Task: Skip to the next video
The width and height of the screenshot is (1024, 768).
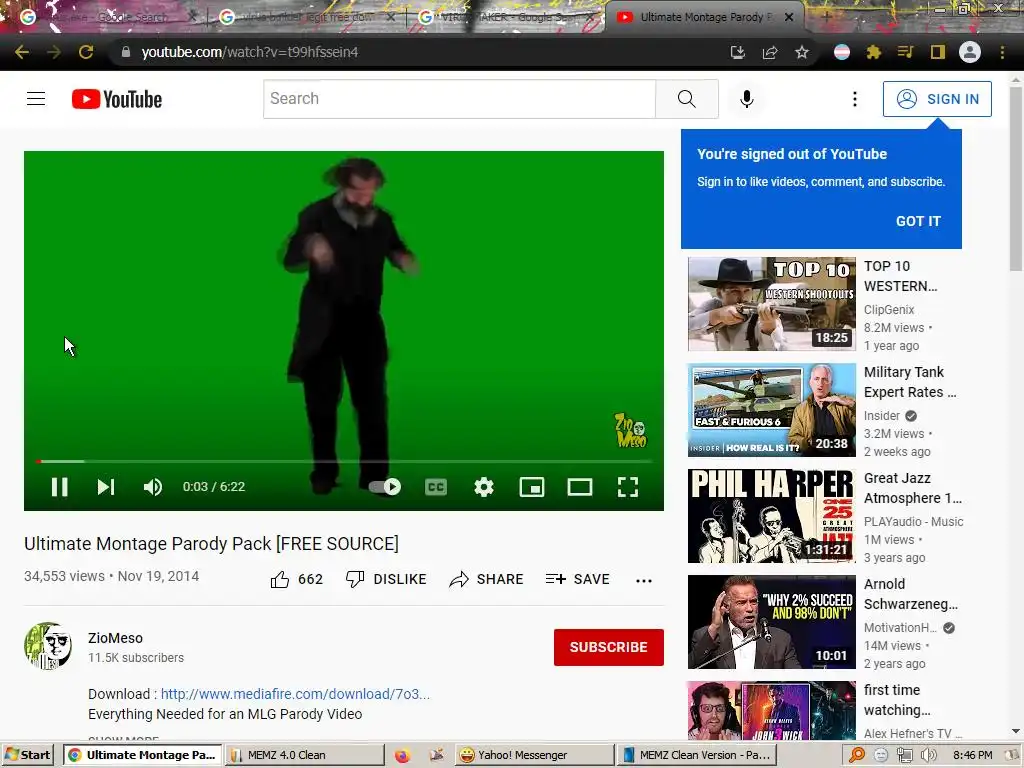Action: click(105, 487)
